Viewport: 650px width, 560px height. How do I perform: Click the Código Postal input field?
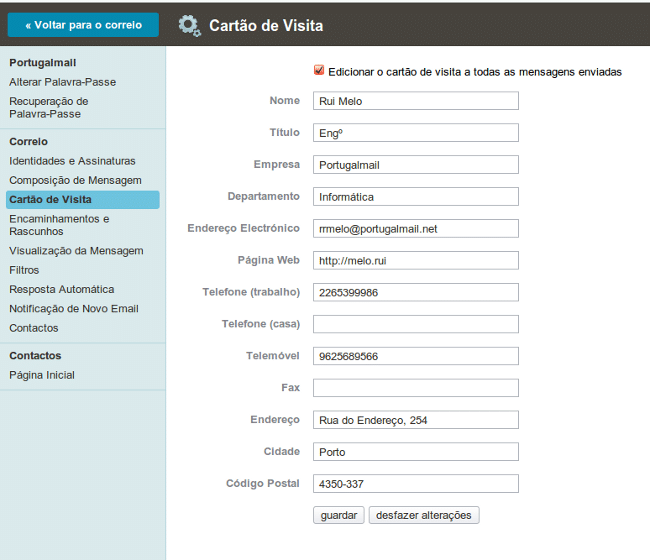point(415,484)
